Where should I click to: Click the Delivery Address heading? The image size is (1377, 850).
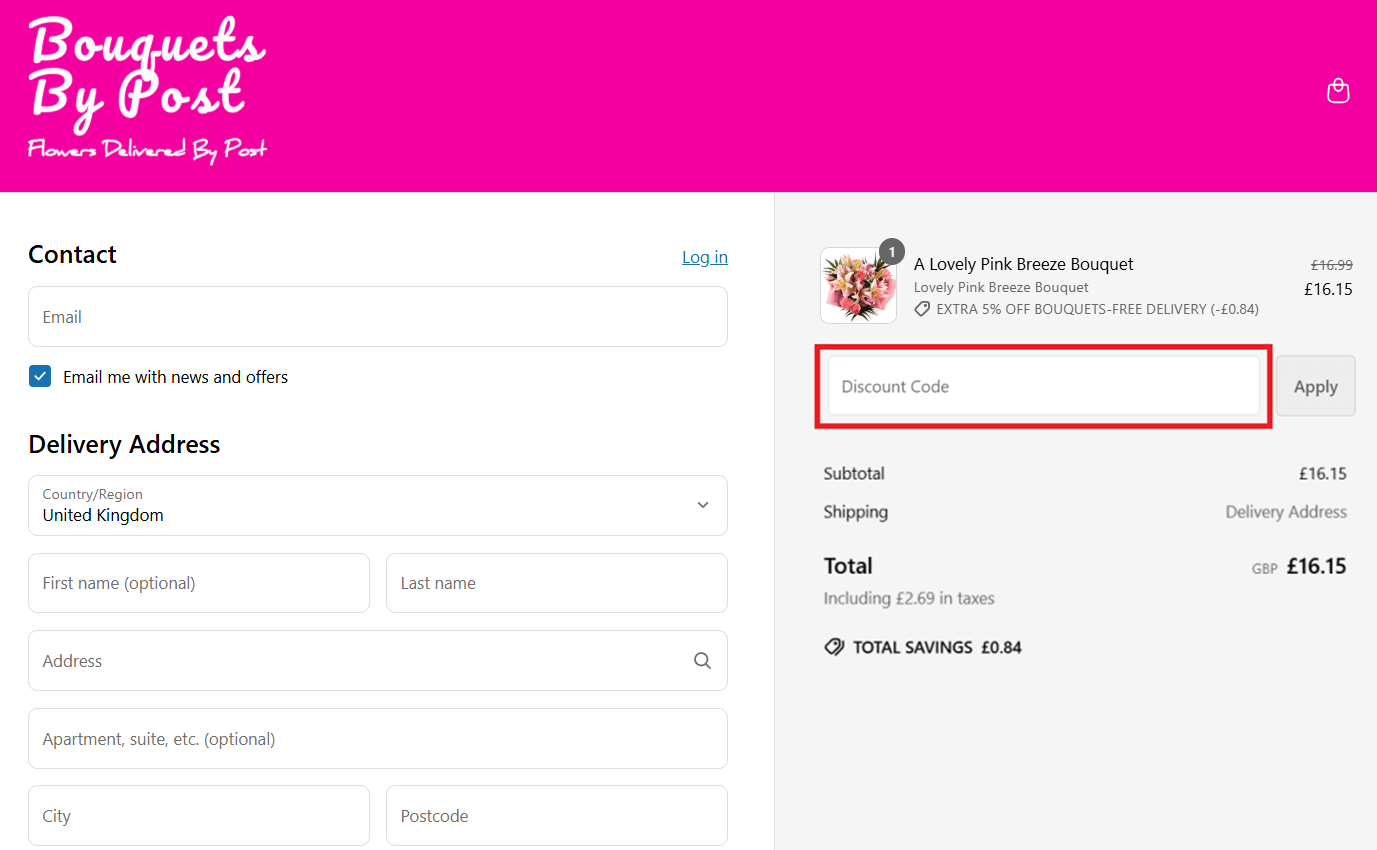[124, 444]
